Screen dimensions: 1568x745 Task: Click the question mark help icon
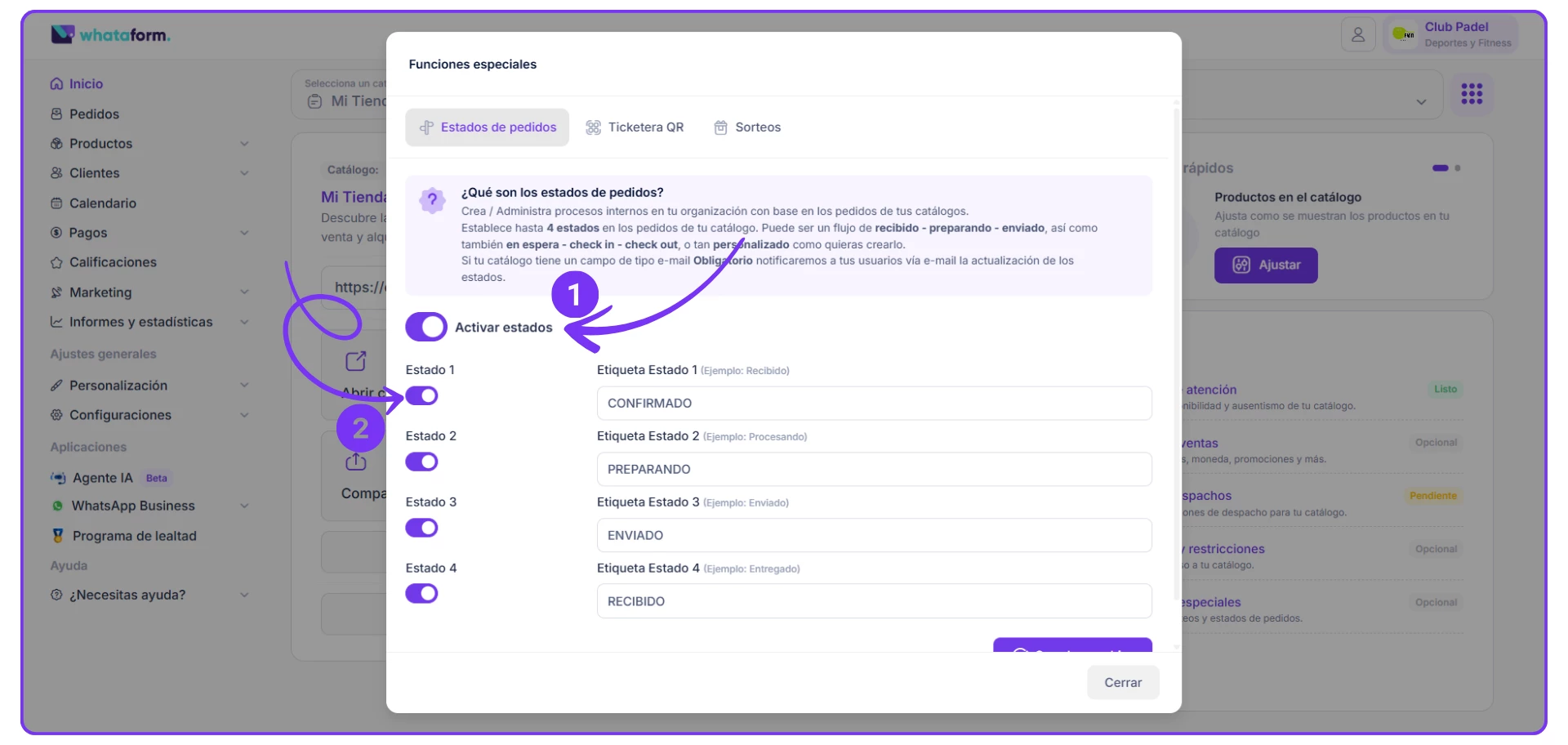[x=432, y=199]
